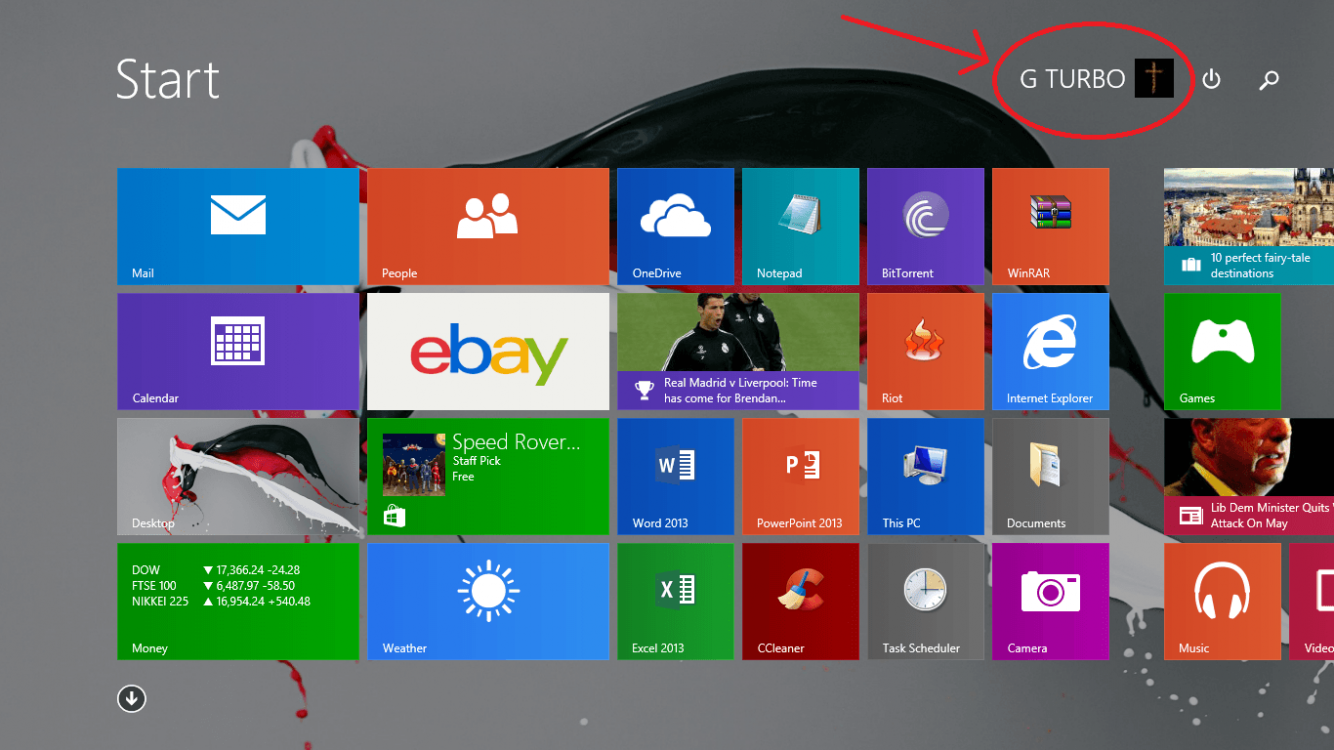The image size is (1334, 750).
Task: Open the Calendar tile
Action: [238, 352]
